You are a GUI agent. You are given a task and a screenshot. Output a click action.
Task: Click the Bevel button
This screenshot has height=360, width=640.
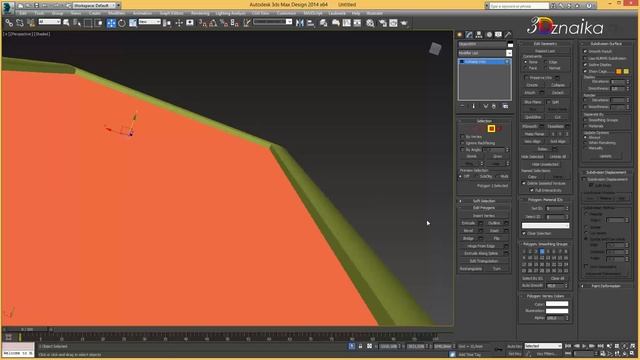[x=469, y=231]
